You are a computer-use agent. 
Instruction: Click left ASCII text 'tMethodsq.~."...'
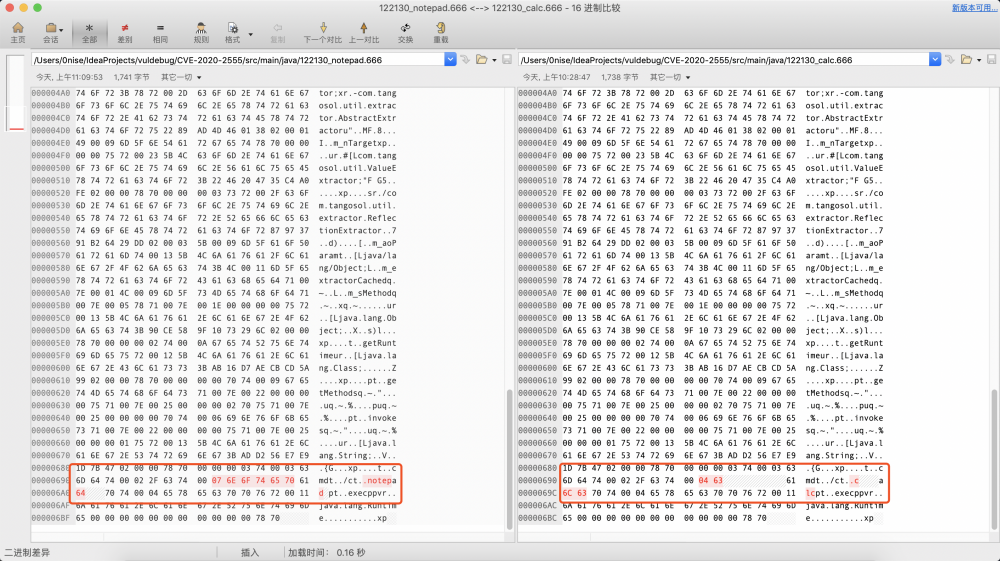(x=358, y=393)
